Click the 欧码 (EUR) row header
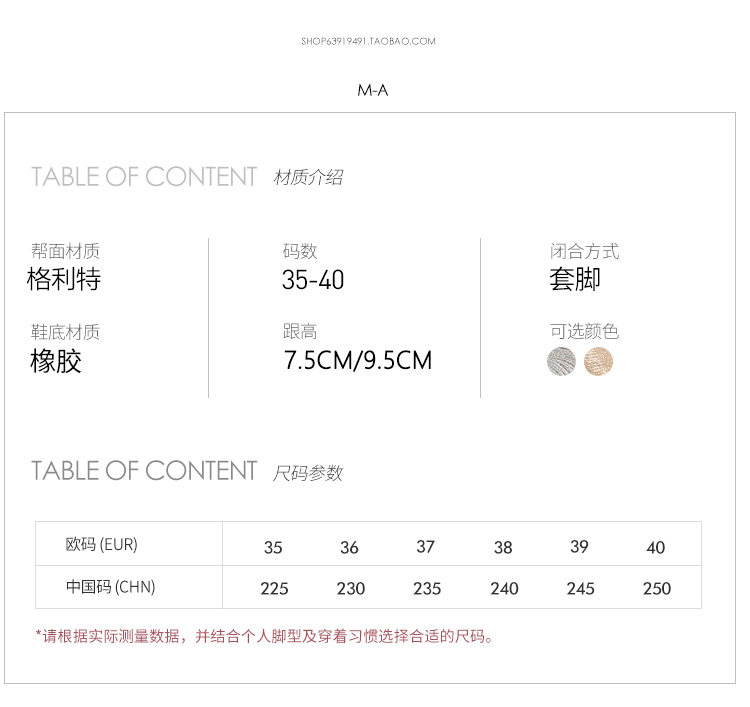Image resolution: width=750 pixels, height=707 pixels. [101, 545]
